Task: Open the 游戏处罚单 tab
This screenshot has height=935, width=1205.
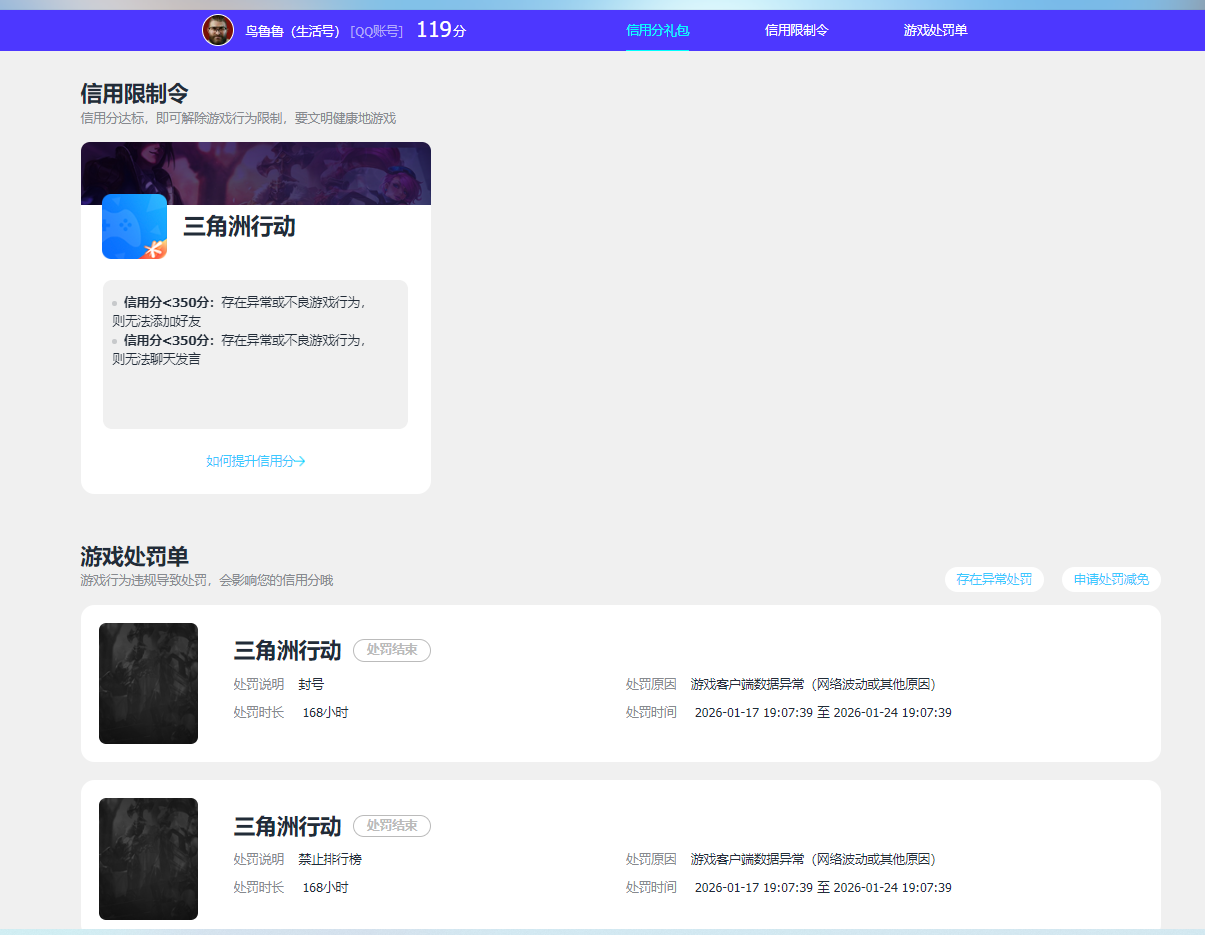Action: [935, 30]
